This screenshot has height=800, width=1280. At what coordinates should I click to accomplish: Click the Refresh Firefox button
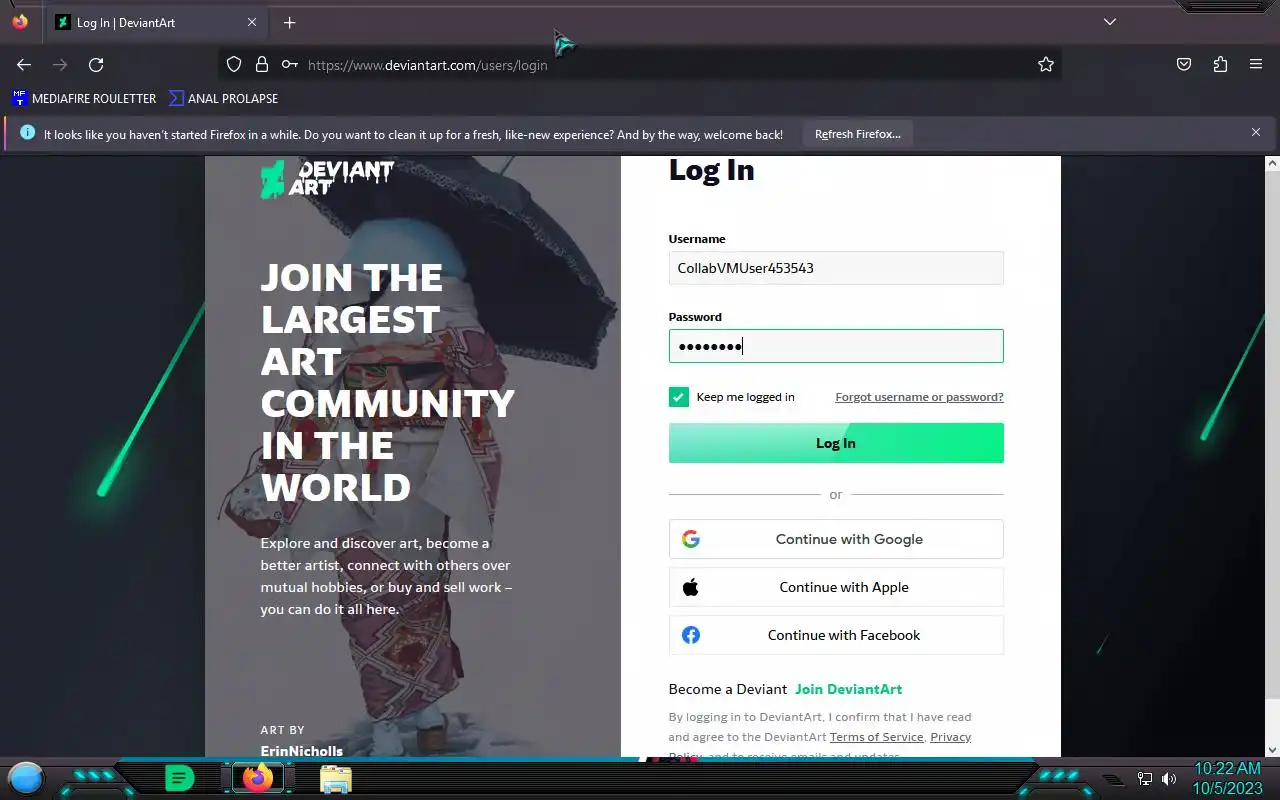857,134
